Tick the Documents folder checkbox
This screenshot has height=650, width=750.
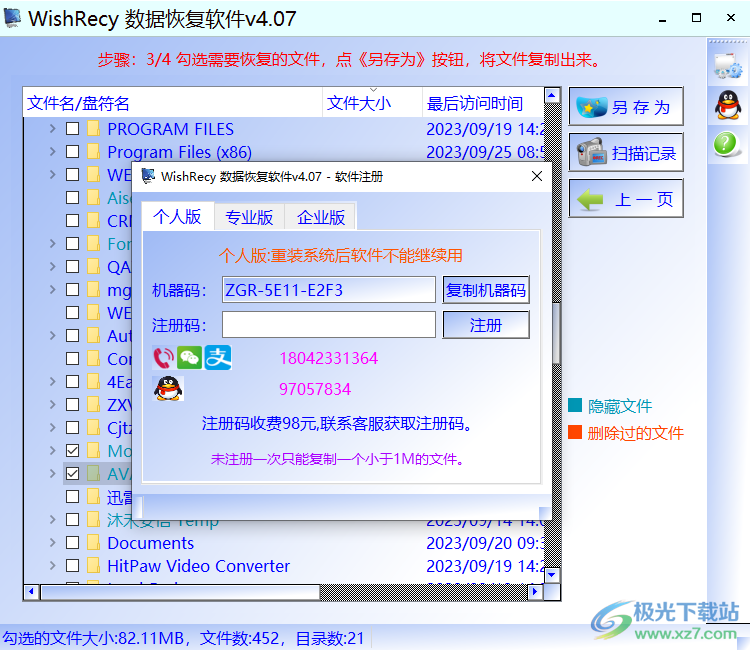coord(72,543)
